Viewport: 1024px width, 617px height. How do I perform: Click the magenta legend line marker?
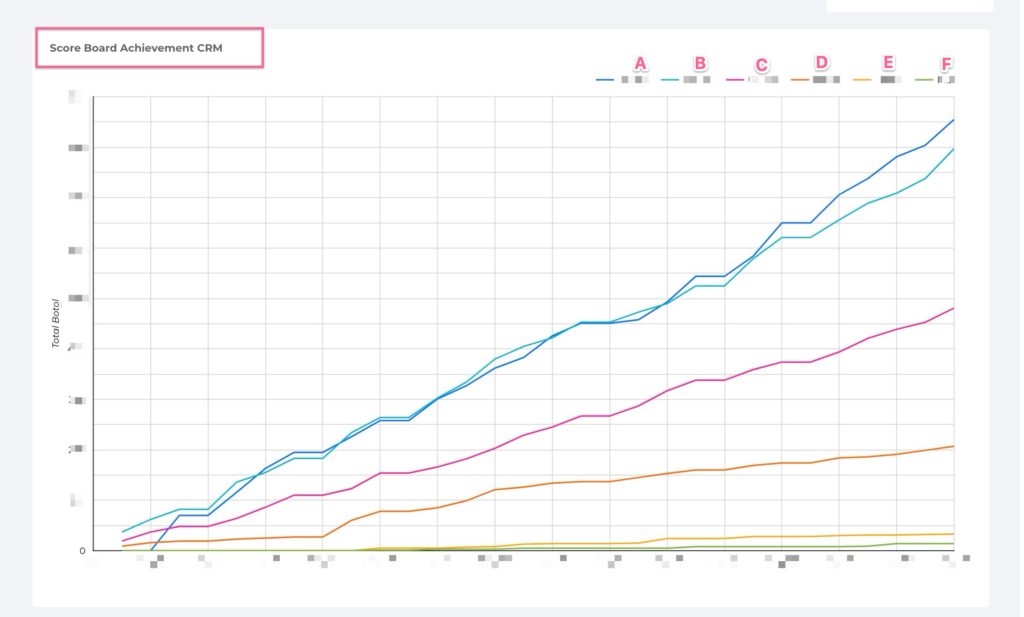point(733,78)
